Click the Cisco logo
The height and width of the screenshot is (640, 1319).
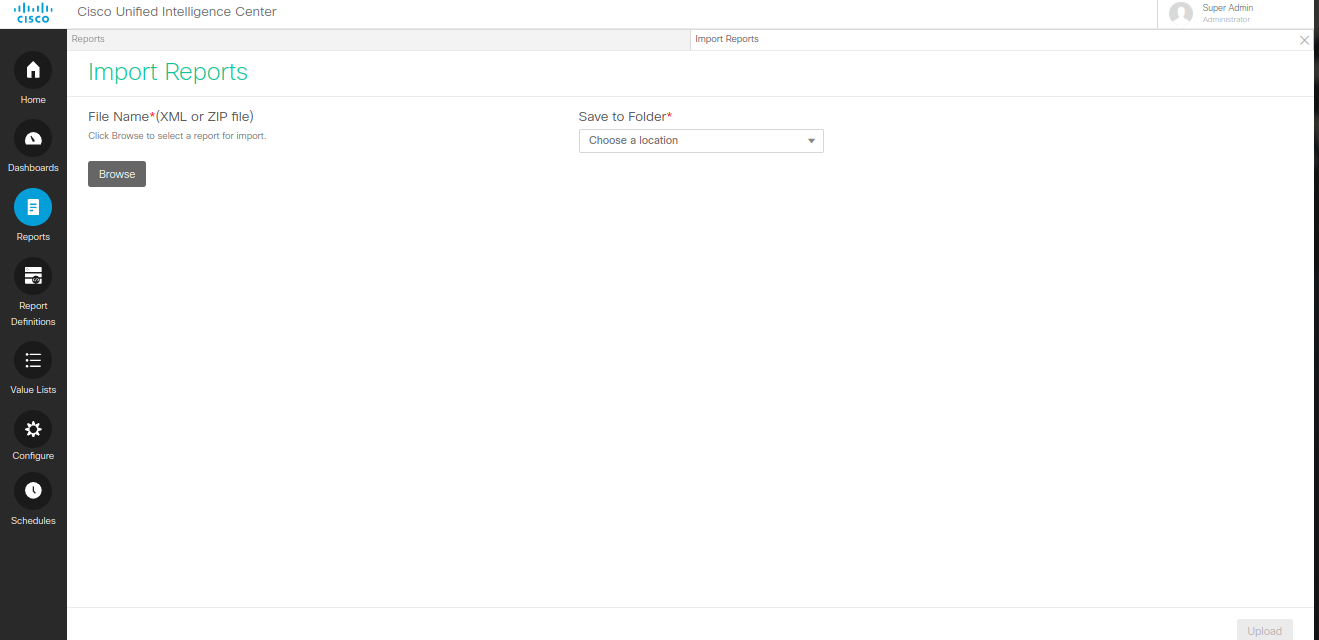coord(33,13)
